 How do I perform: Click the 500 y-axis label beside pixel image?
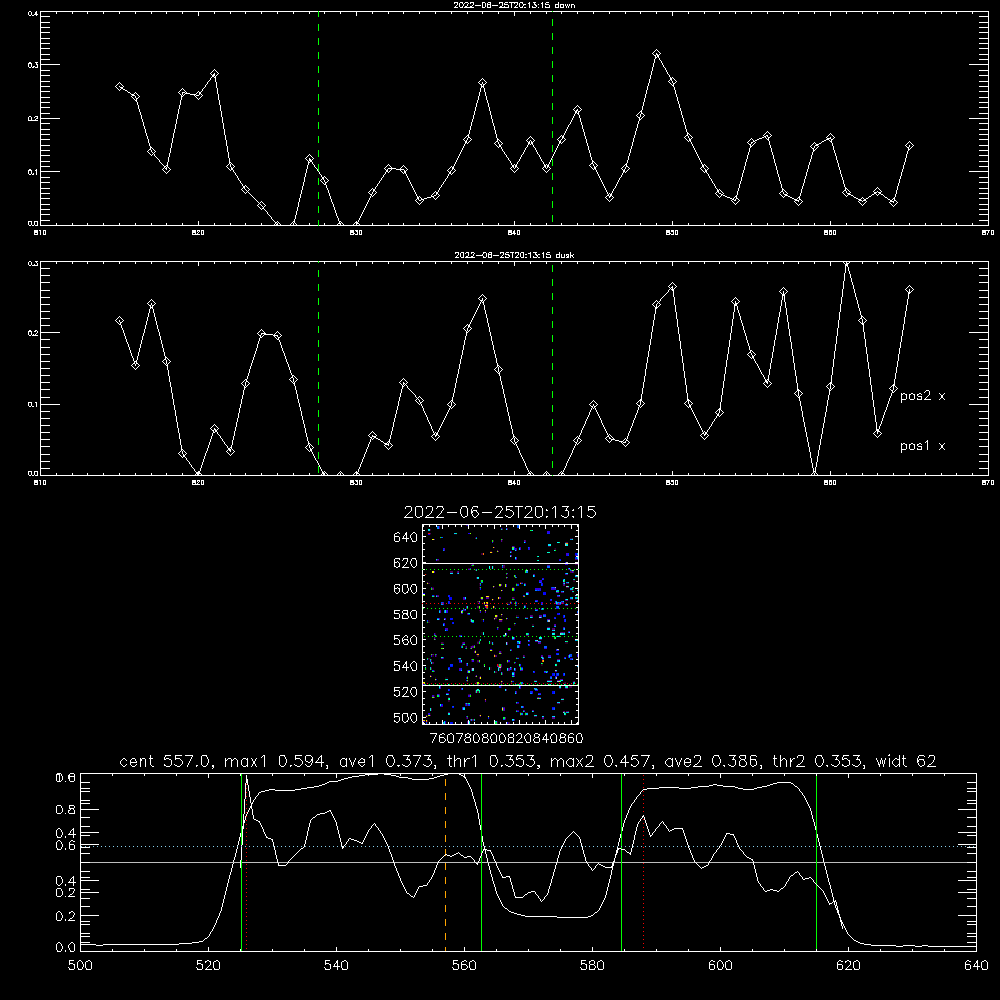[405, 718]
